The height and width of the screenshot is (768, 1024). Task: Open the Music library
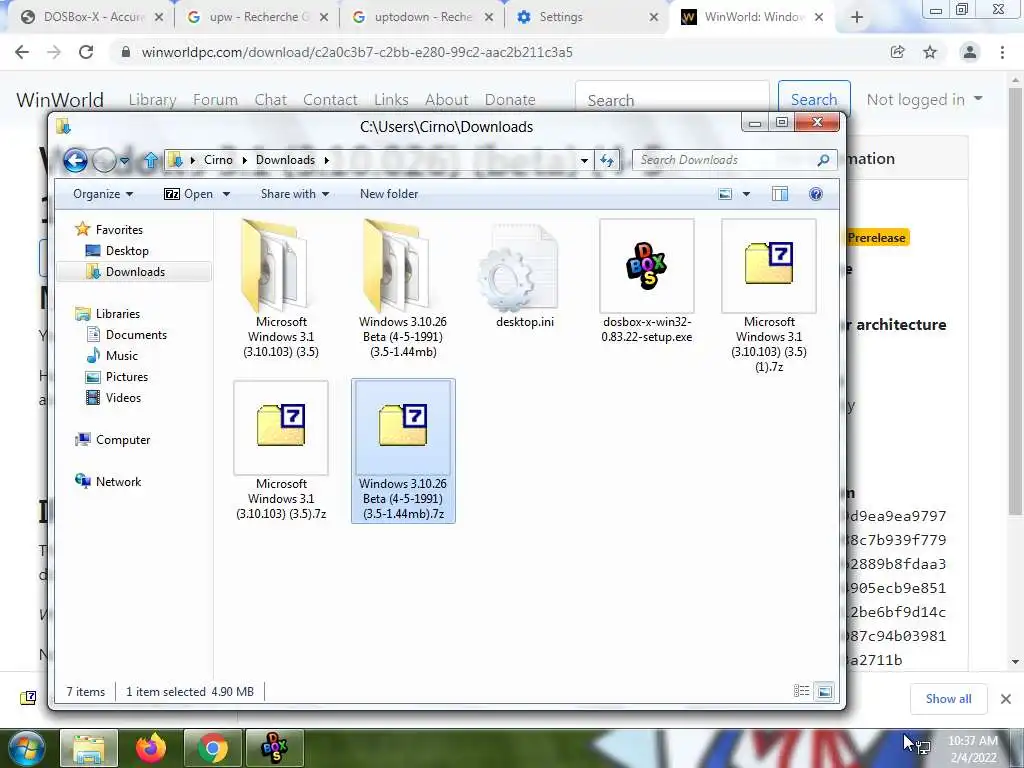[x=121, y=356]
